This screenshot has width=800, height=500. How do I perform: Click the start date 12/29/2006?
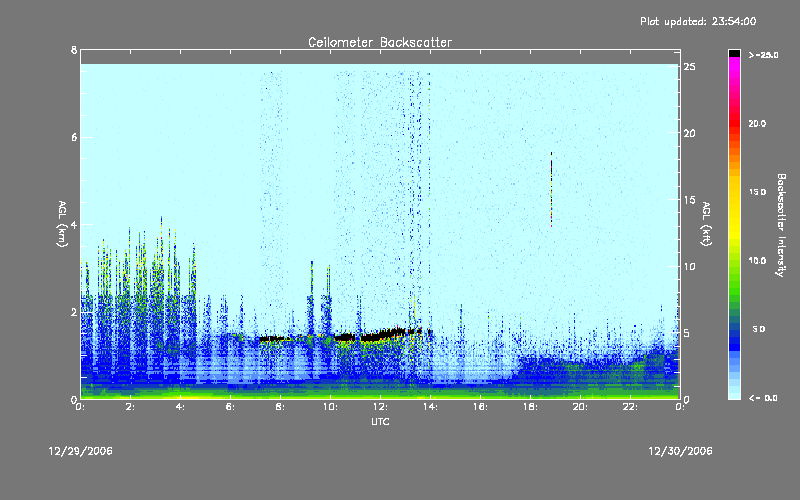pos(81,451)
